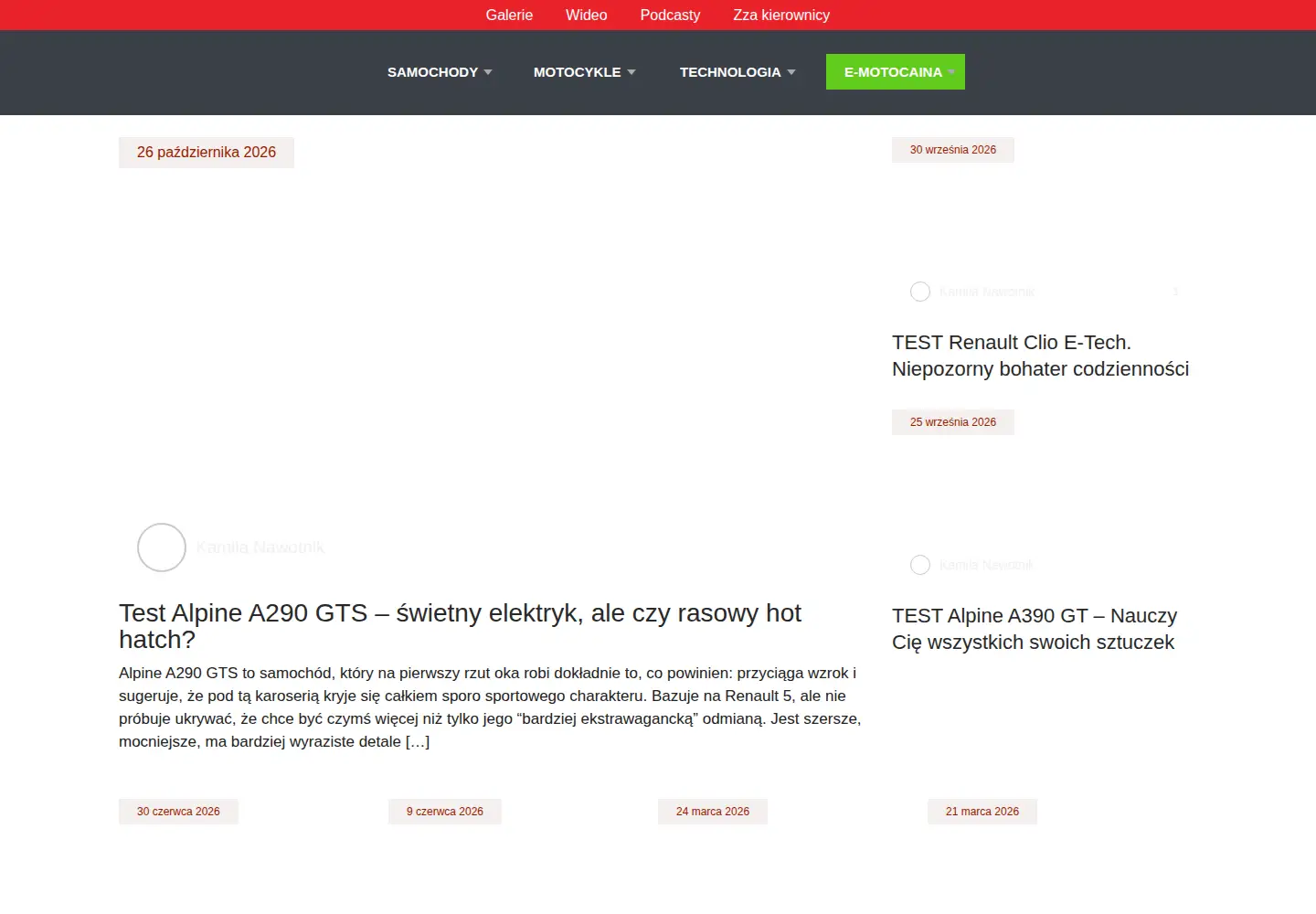
Task: Open the Test Alpine A290 GTS article title
Action: (460, 626)
